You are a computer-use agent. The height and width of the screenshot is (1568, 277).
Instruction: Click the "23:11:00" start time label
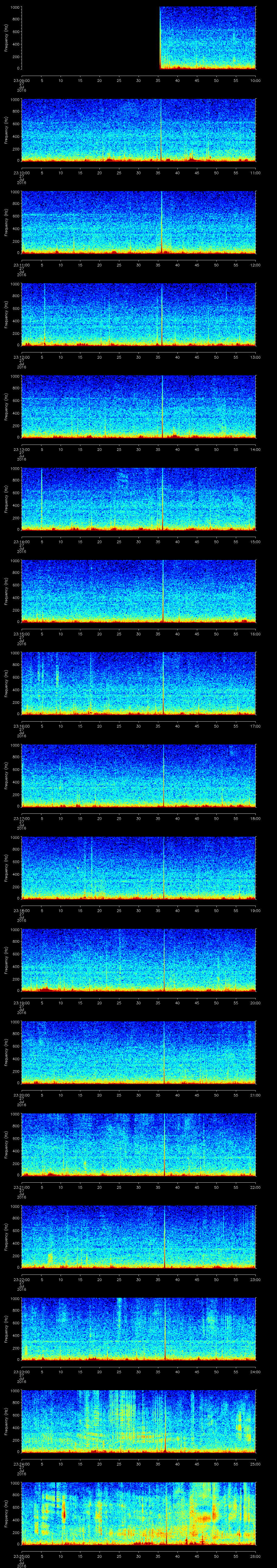pos(21,265)
